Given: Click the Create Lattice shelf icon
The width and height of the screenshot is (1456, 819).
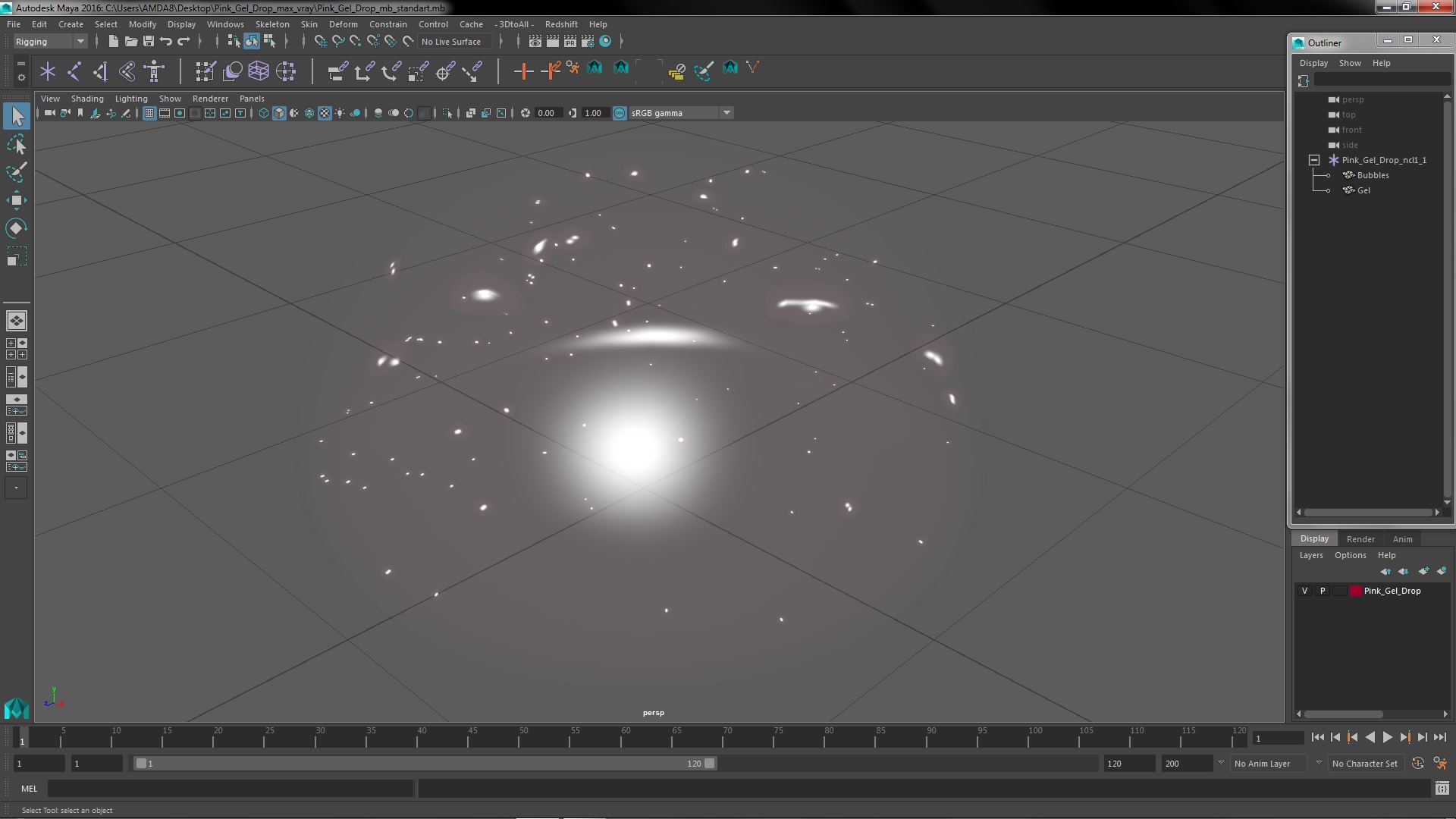Looking at the screenshot, I should 259,72.
